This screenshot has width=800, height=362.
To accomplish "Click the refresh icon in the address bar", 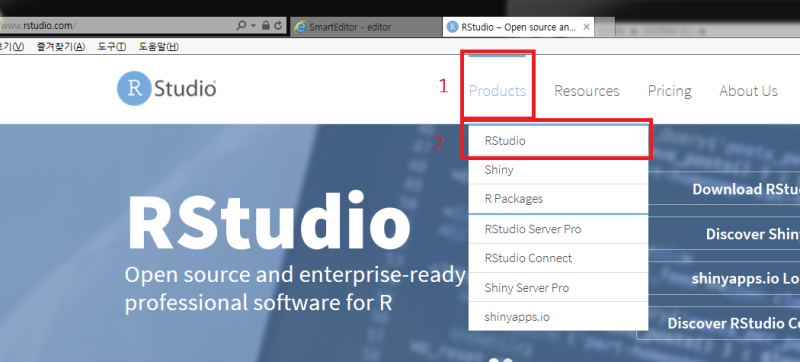I will (278, 25).
